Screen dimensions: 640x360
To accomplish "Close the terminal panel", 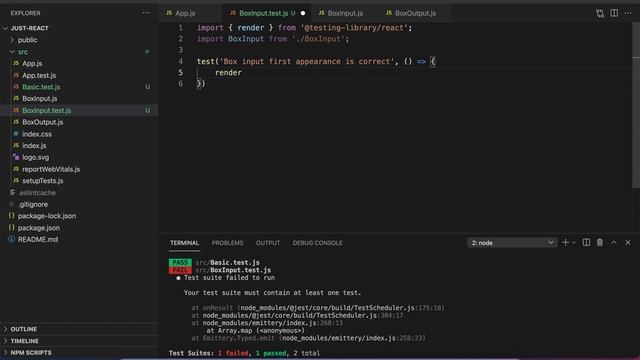I will coord(628,242).
